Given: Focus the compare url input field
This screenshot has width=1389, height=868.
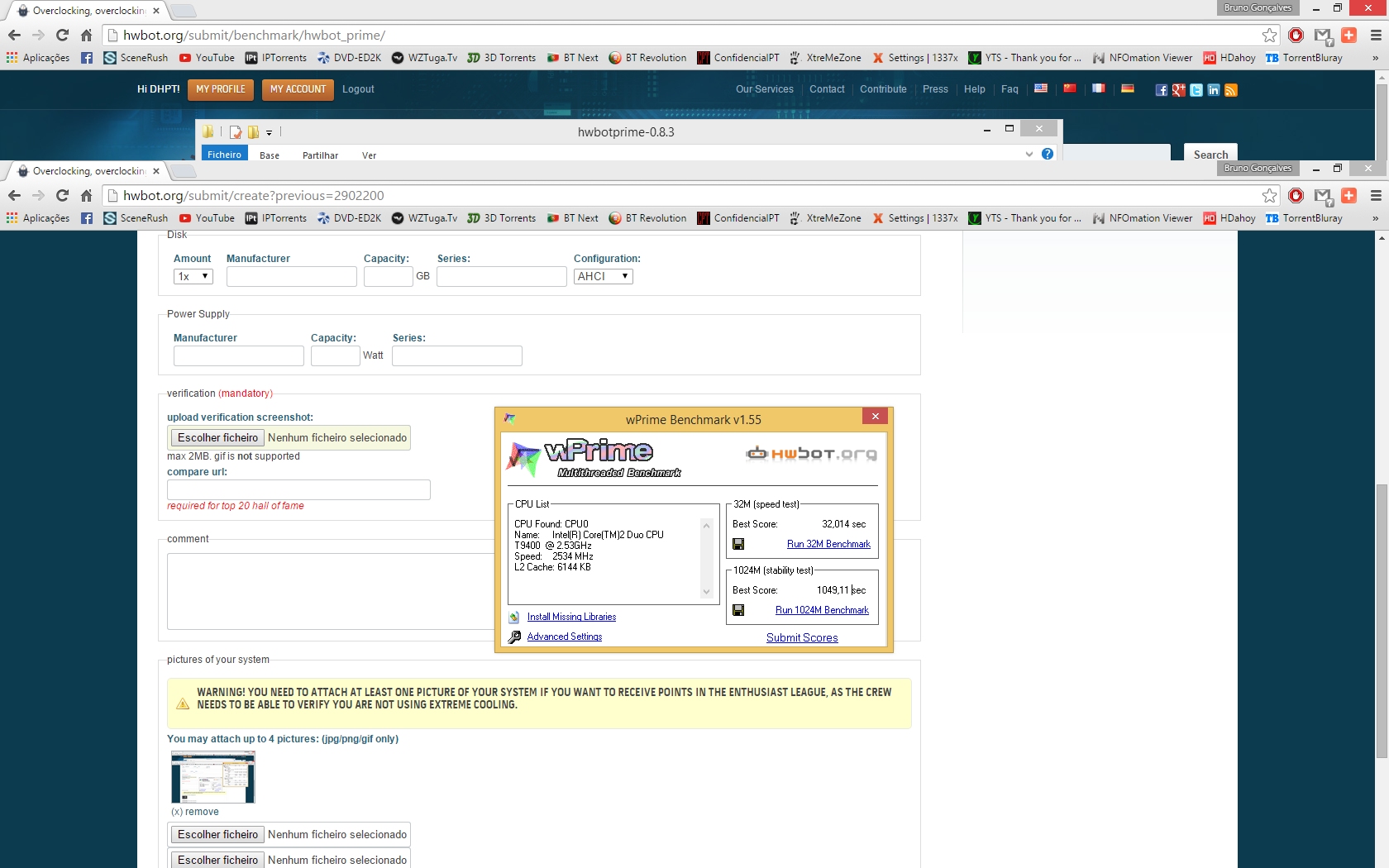Looking at the screenshot, I should [298, 489].
